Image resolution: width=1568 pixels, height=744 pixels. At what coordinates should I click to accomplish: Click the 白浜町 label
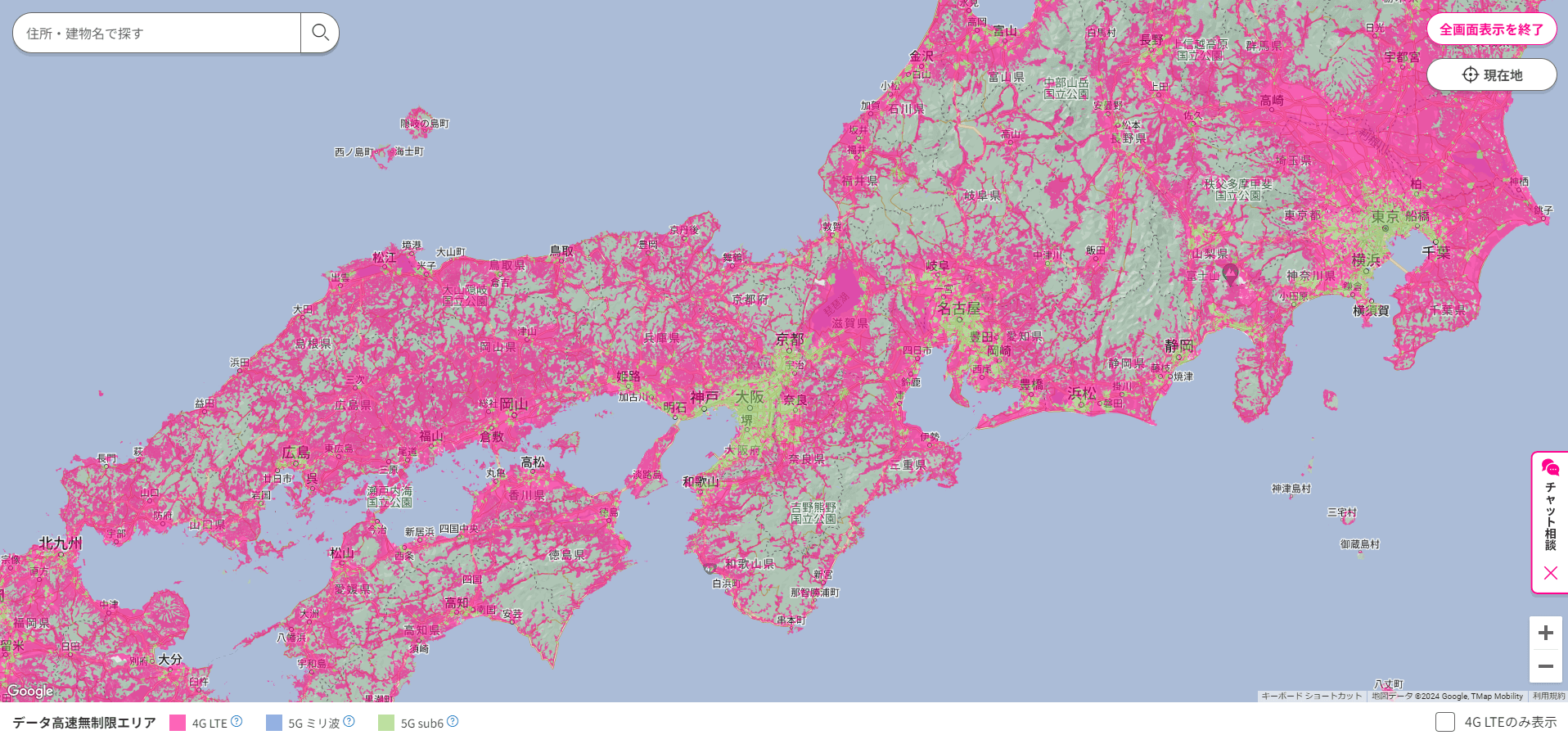[x=726, y=584]
